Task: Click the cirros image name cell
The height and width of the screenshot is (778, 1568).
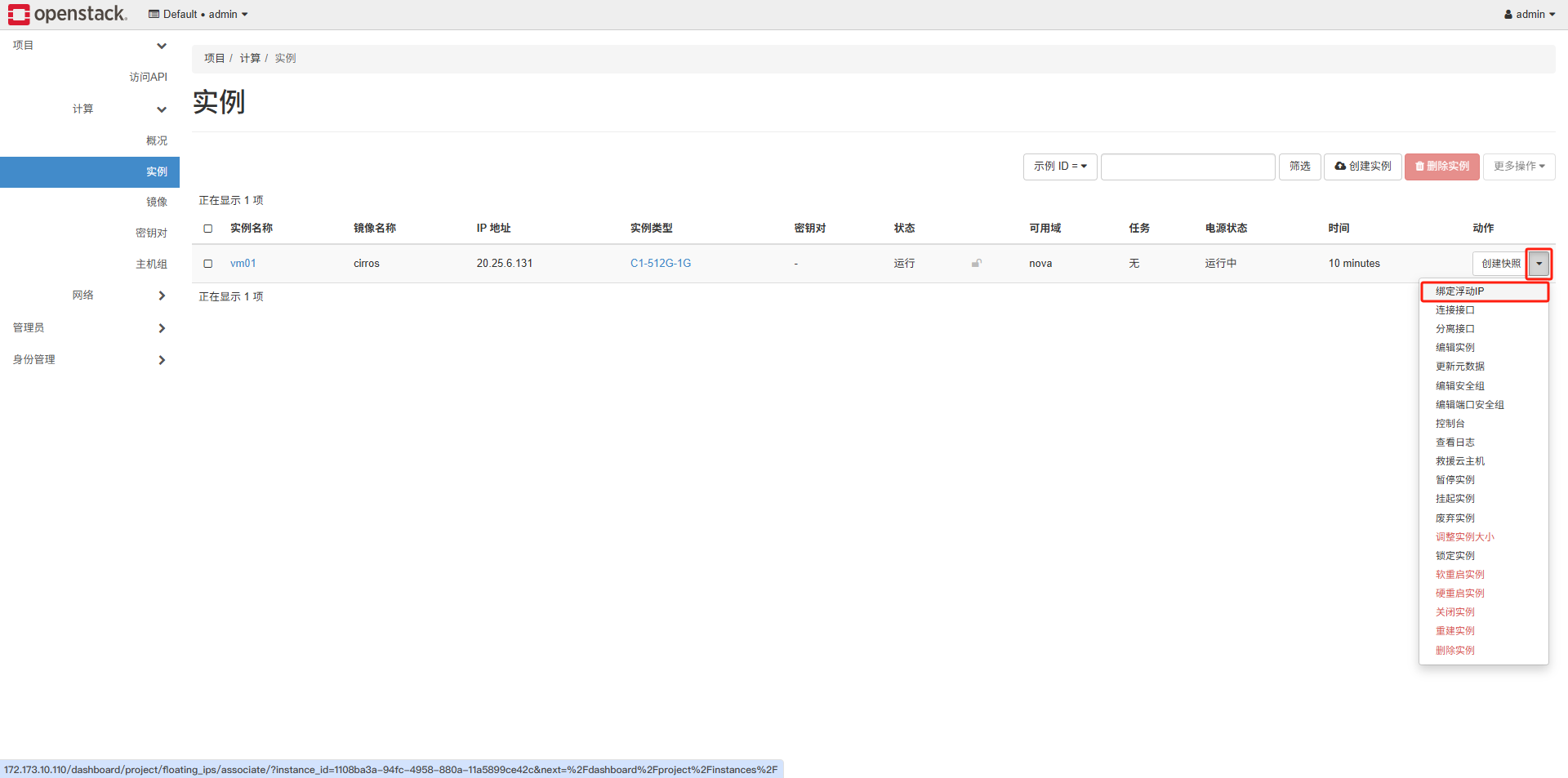Action: [367, 264]
